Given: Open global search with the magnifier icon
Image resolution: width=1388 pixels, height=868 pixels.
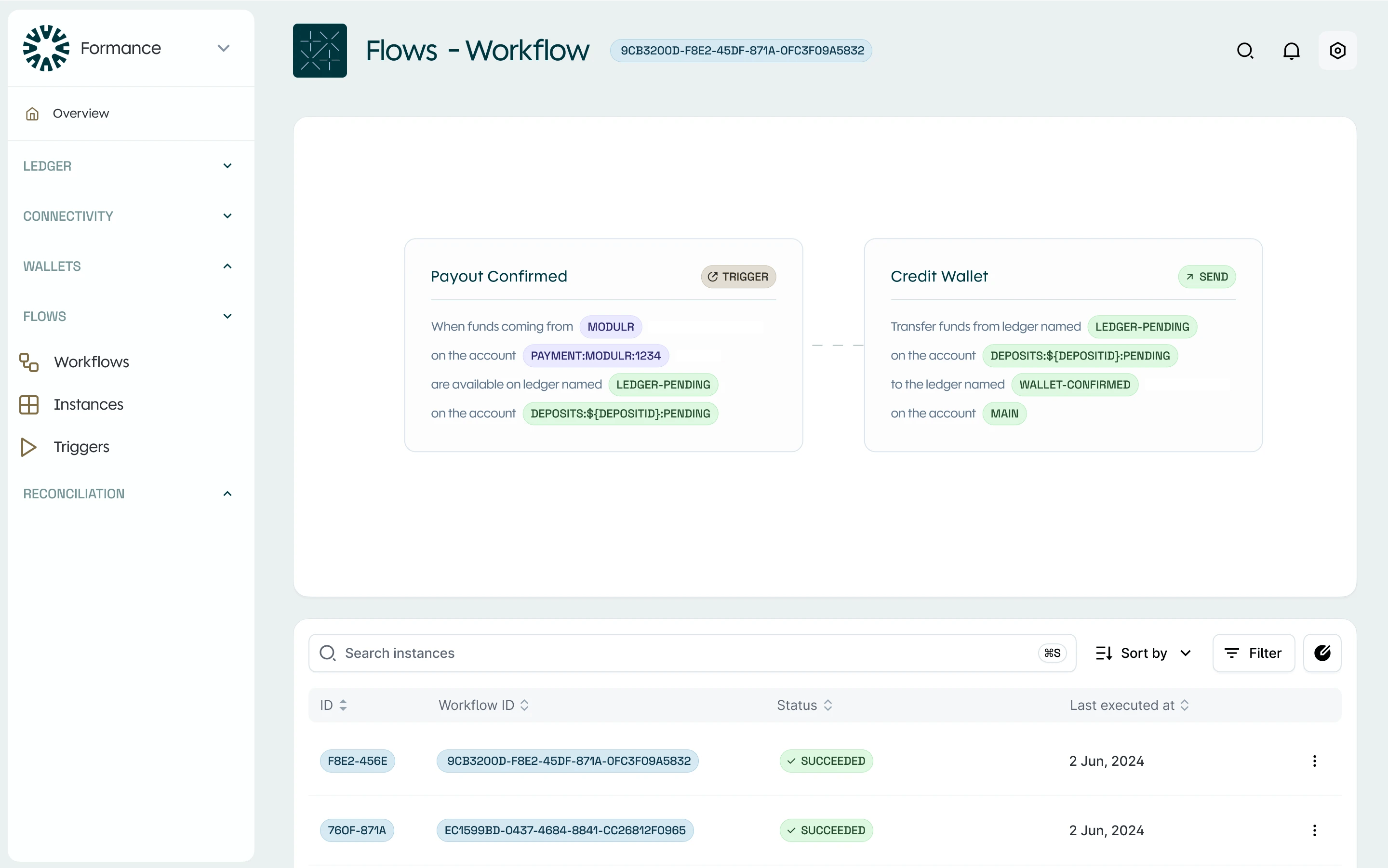Looking at the screenshot, I should (x=1246, y=51).
